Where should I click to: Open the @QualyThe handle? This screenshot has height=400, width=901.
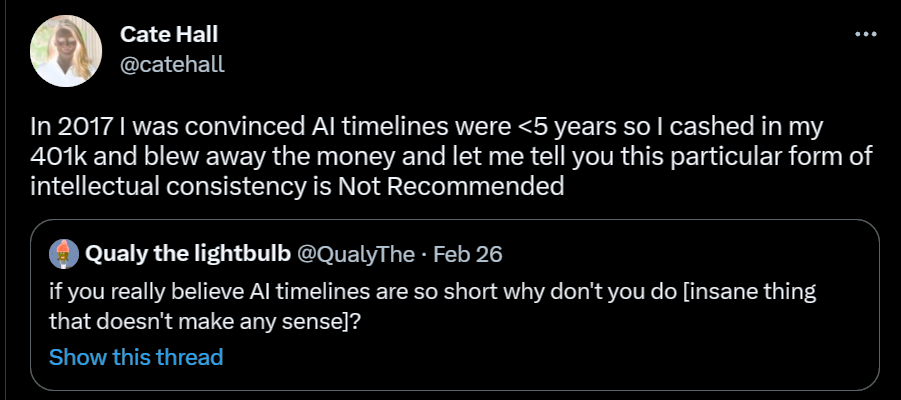[x=357, y=254]
